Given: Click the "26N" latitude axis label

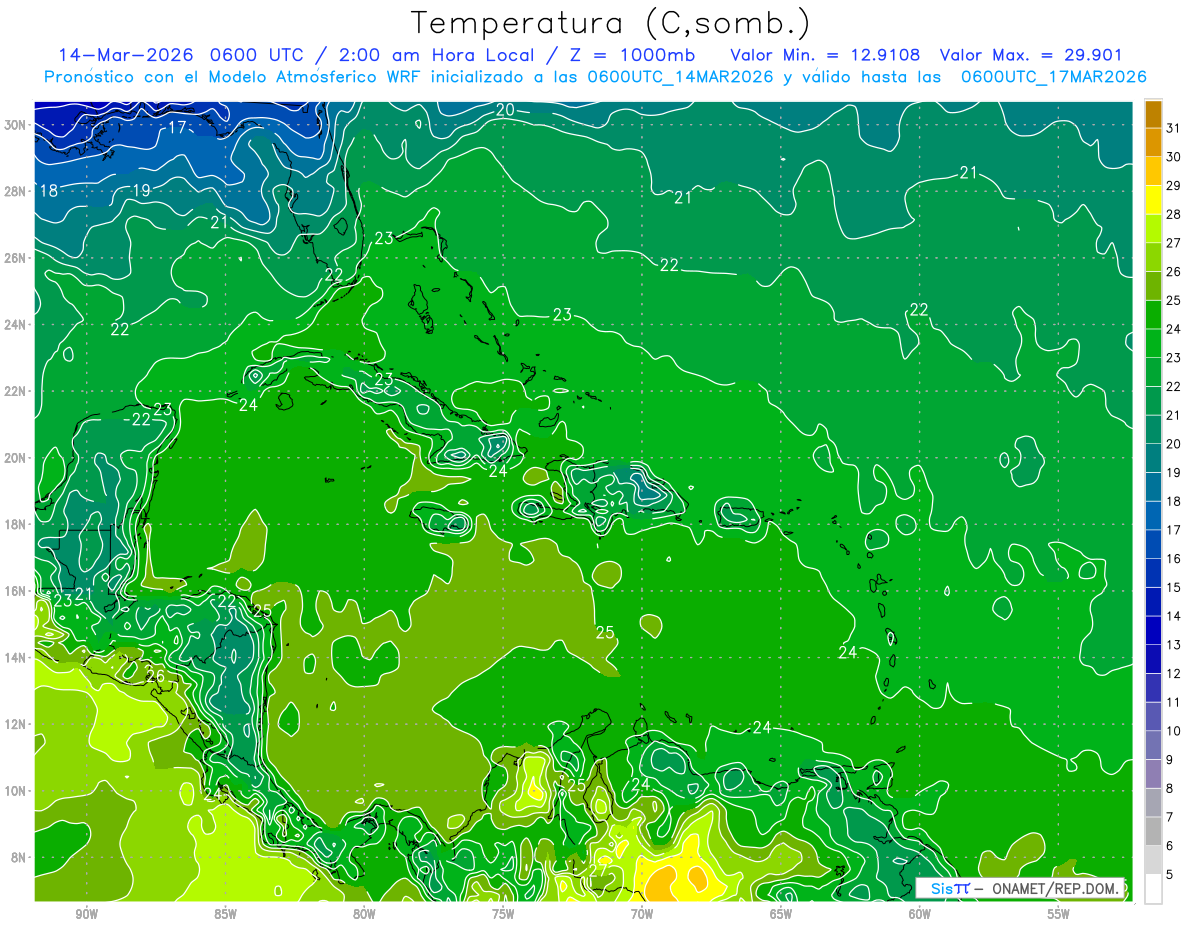Looking at the screenshot, I should pos(15,258).
